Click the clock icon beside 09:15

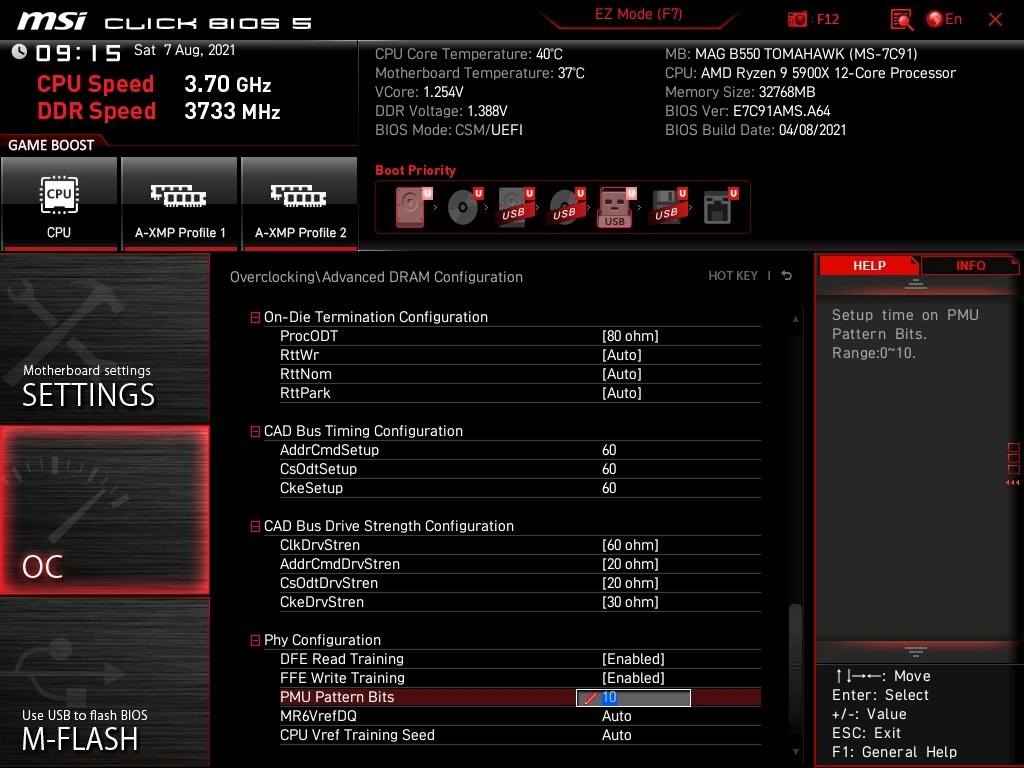(x=19, y=52)
